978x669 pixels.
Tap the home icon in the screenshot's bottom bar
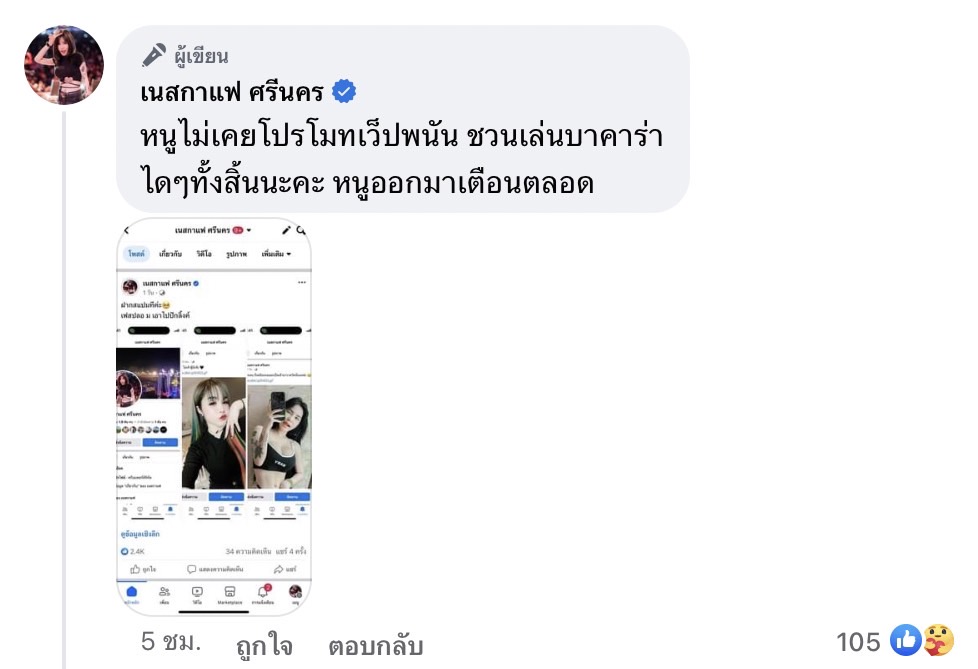click(132, 593)
